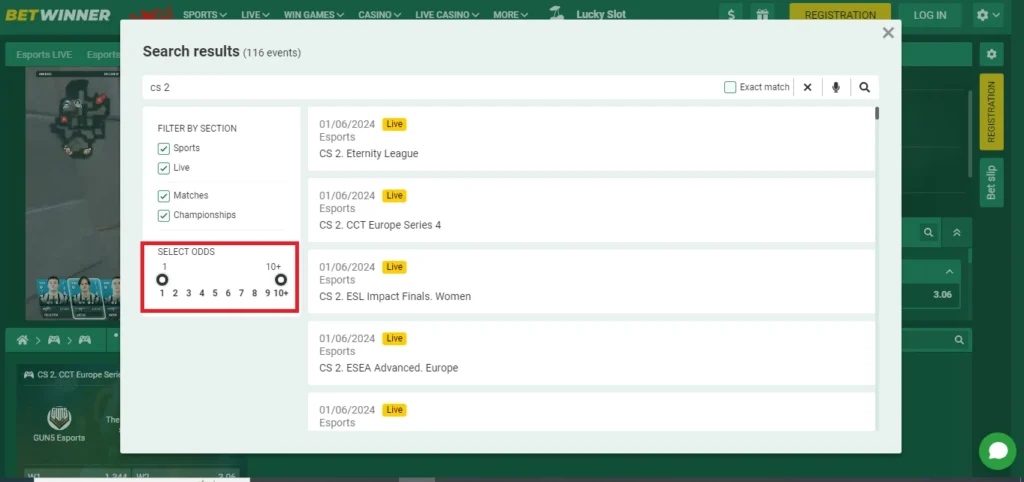The height and width of the screenshot is (482, 1024).
Task: Open the vertical Bet slip tab
Action: pyautogui.click(x=991, y=183)
